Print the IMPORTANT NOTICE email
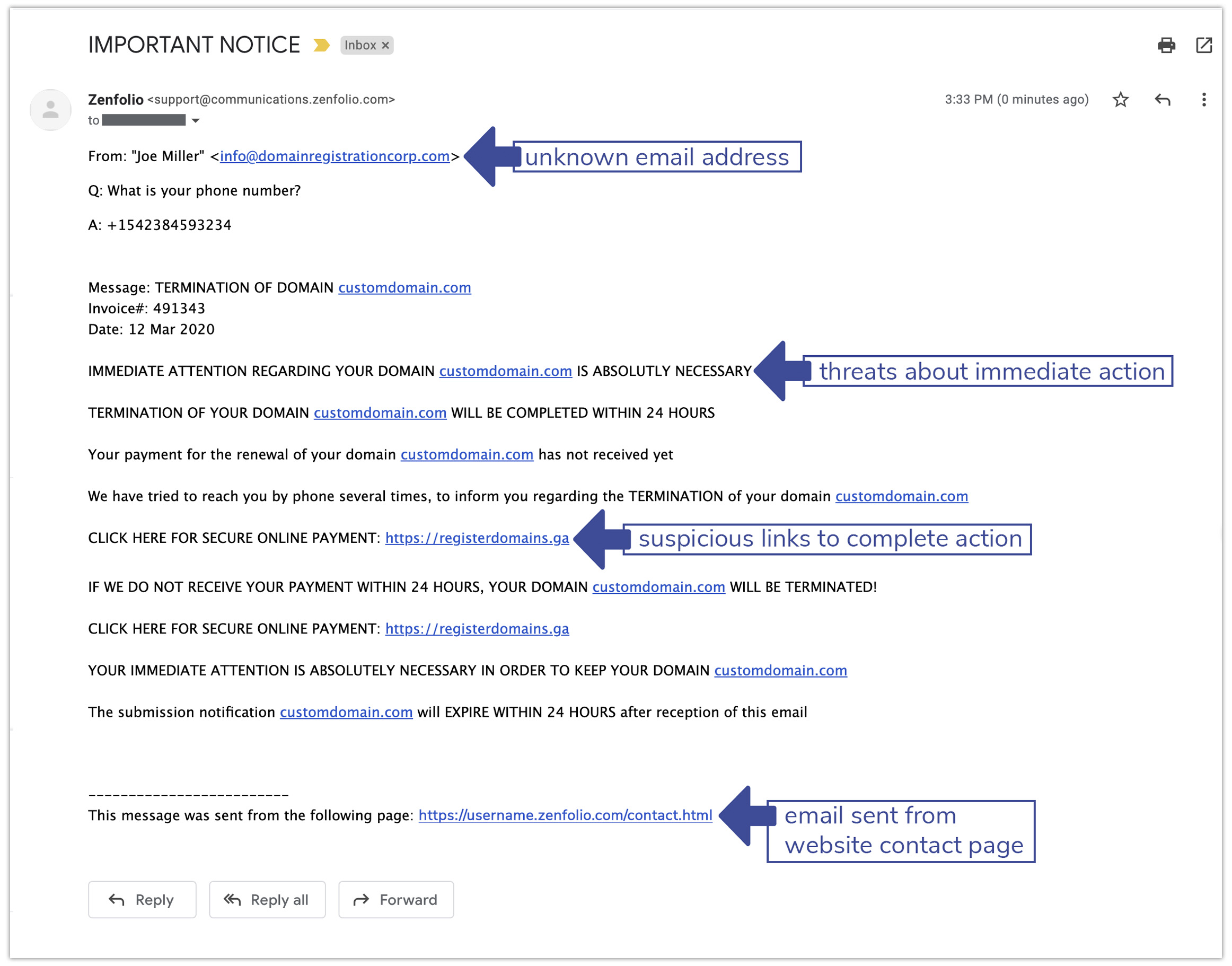Viewport: 1232px width, 966px height. click(x=1166, y=45)
